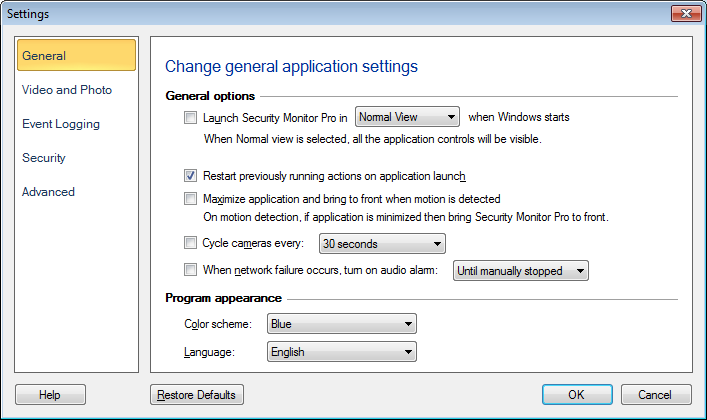The height and width of the screenshot is (420, 707).
Task: Uncheck Restart previously running actions
Action: click(x=191, y=175)
